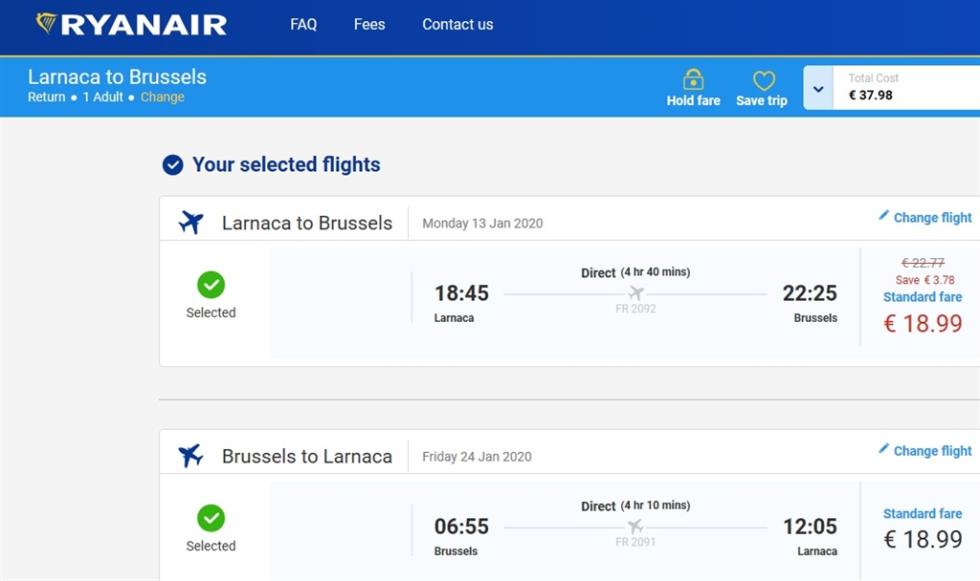Viewport: 980px width, 581px height.
Task: Click the Change link under trip summary
Action: (x=162, y=97)
